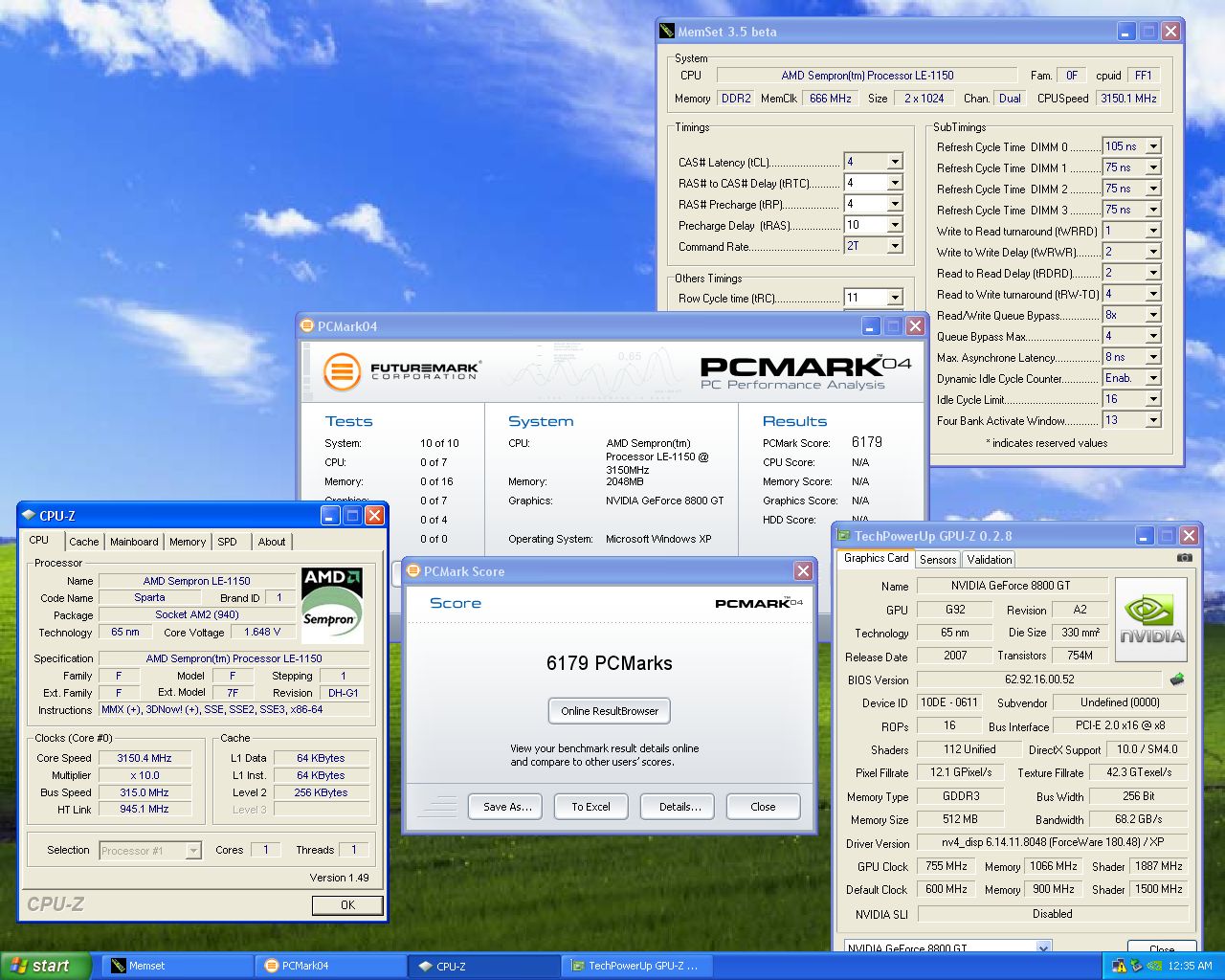Switch to CPU-Z taskbar button
The height and width of the screenshot is (980, 1225).
(x=483, y=966)
